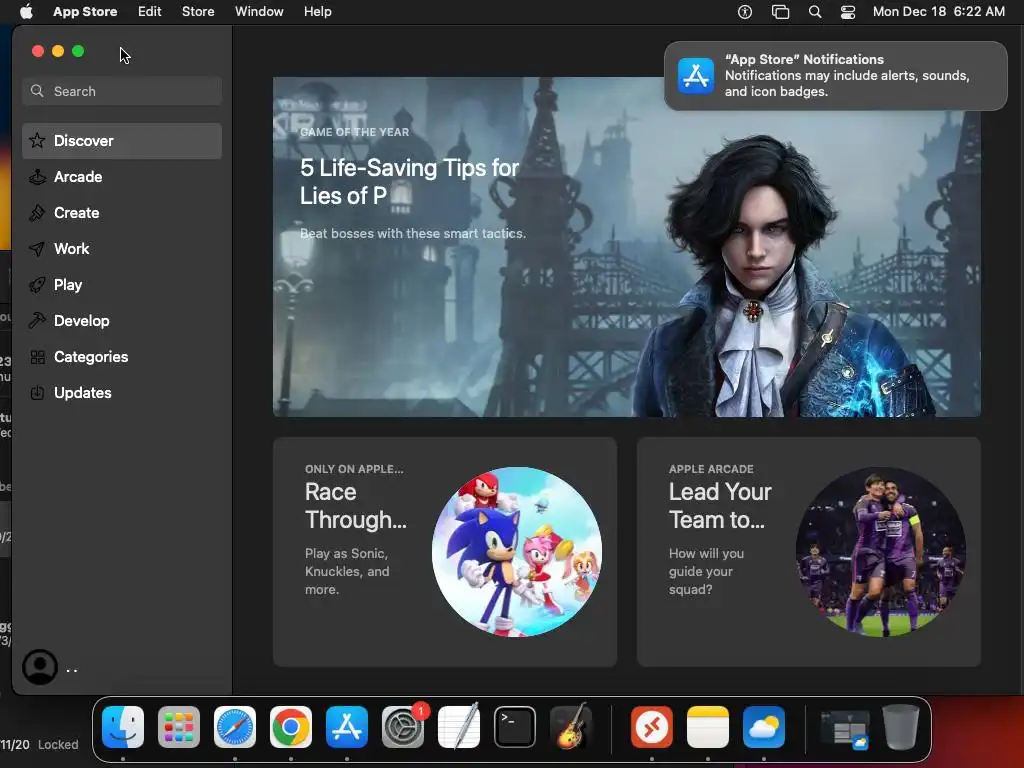Launch GarageBand from the Dock
This screenshot has width=1024, height=768.
tap(571, 727)
